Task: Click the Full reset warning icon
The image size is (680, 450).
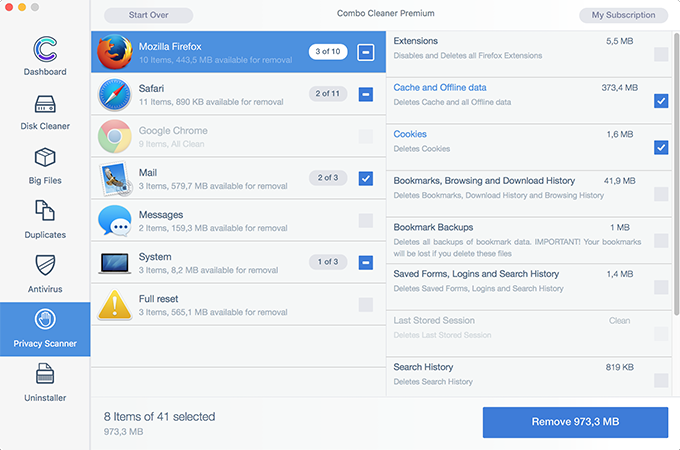Action: tap(114, 304)
